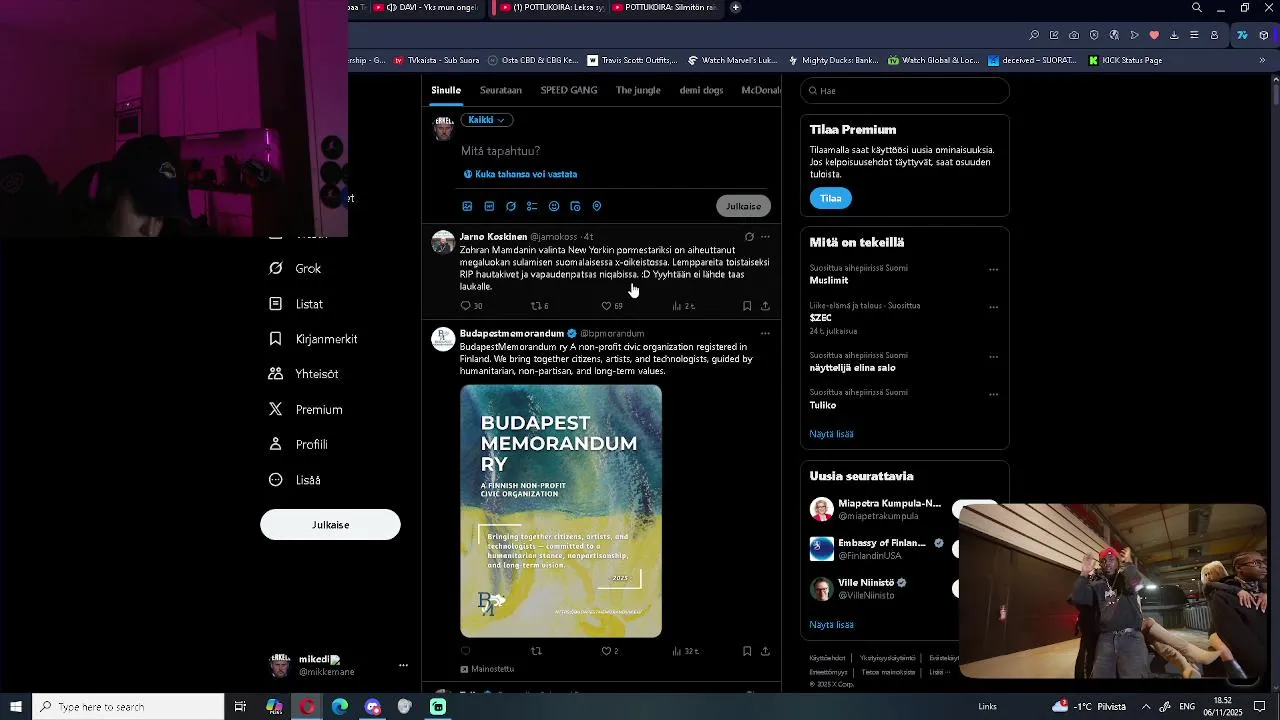Click Näytä lisää under suggested follows
Screen dimensions: 1280x720
[831, 625]
